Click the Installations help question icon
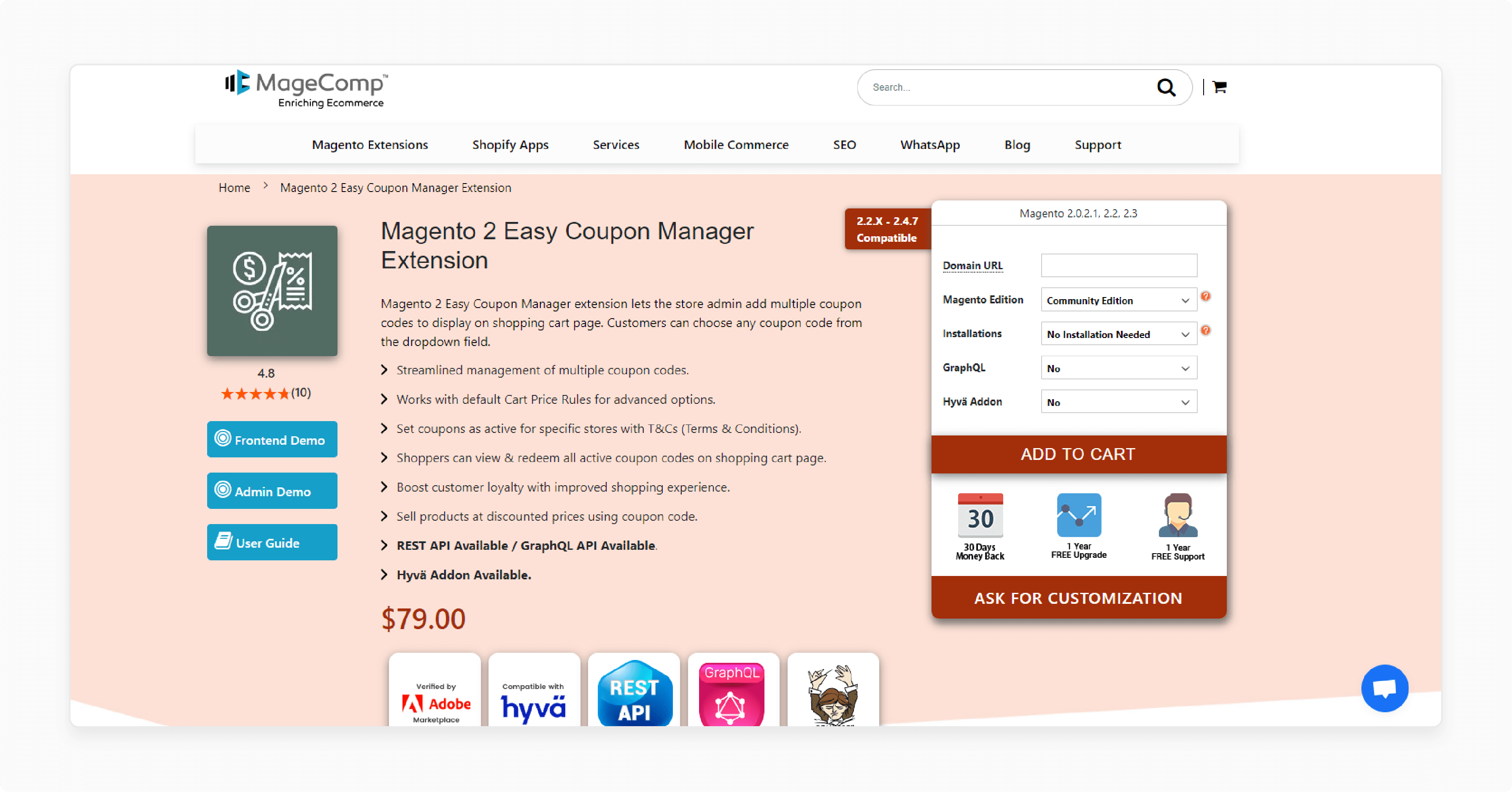The width and height of the screenshot is (1512, 792). pyautogui.click(x=1205, y=330)
